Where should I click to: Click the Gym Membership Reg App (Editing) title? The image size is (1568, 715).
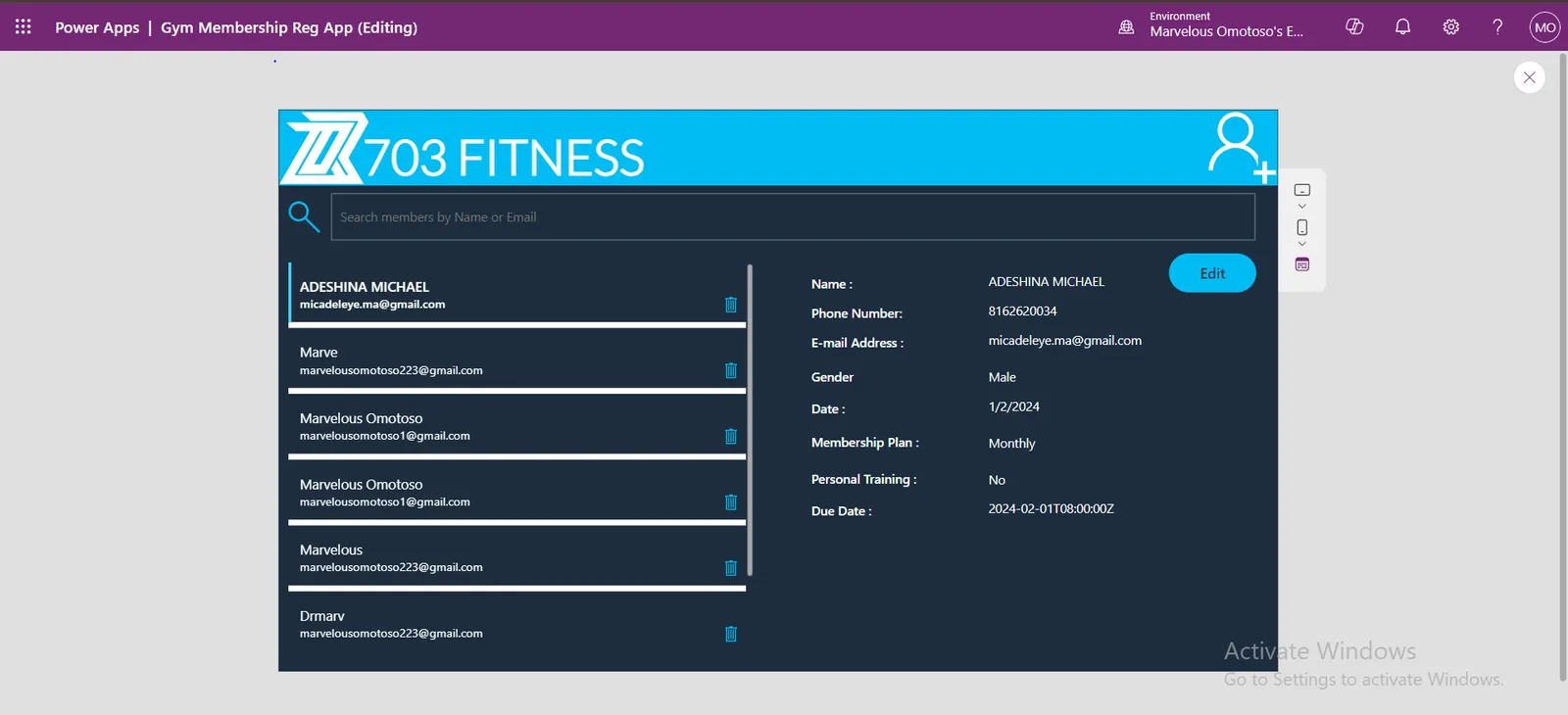289,27
